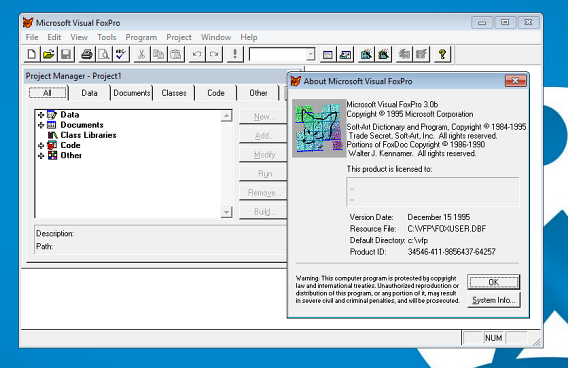Click the C:\VFP\FOXUSER.DBF resource file path

447,229
